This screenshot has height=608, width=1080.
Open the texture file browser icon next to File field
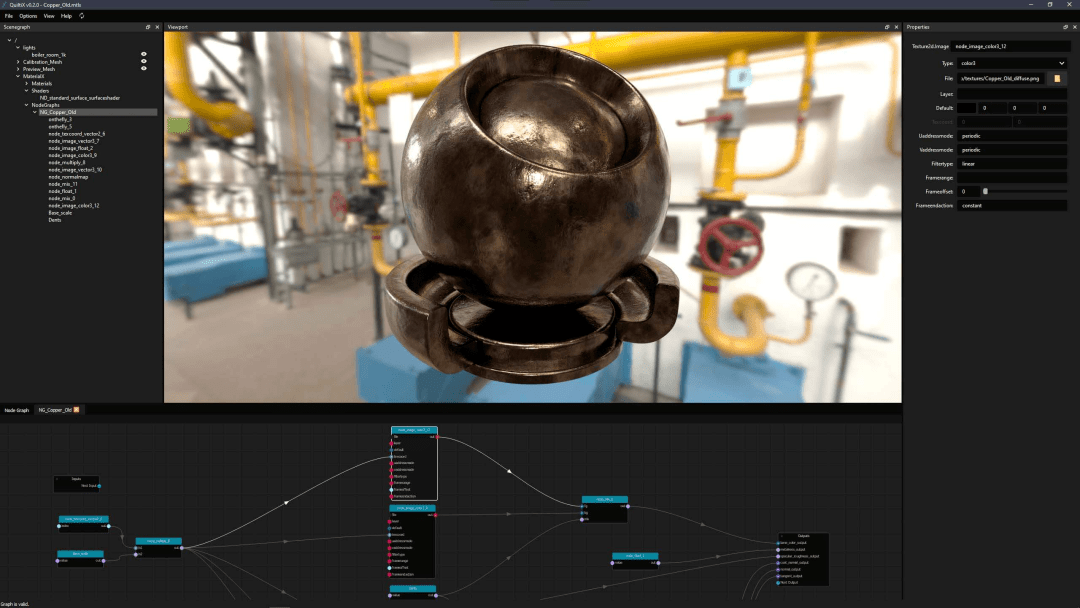(x=1056, y=78)
